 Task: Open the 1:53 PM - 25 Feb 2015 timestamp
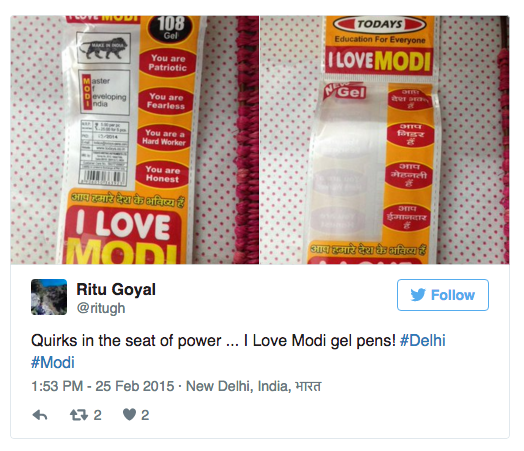pos(103,386)
